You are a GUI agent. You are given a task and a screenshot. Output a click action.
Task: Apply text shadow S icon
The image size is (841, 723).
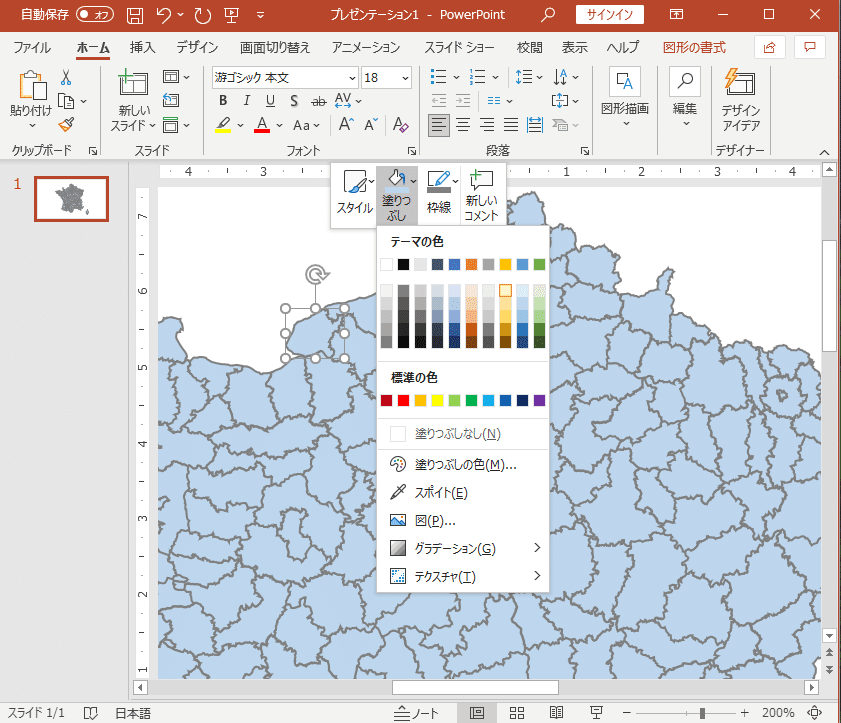point(294,101)
